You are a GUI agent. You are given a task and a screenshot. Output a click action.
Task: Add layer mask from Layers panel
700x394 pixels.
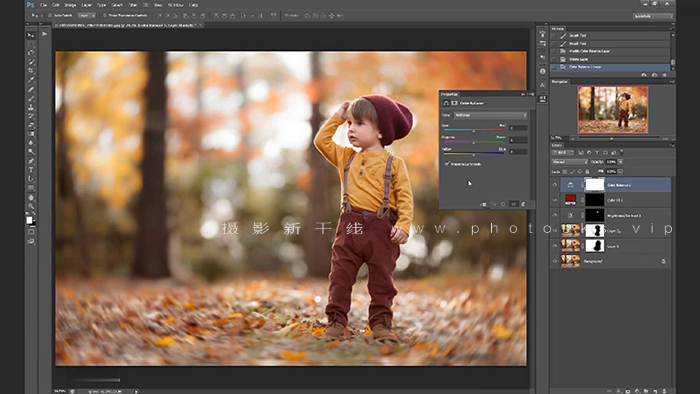(628, 391)
